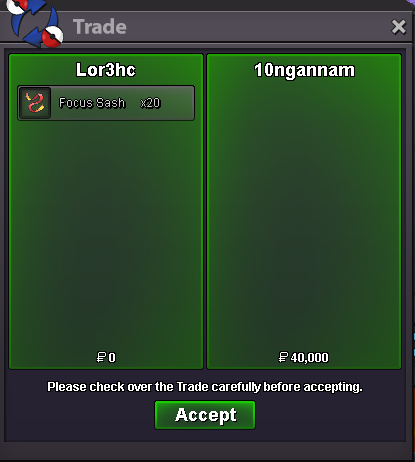This screenshot has width=415, height=462.
Task: Click the Trade swap-arrows Poké Ball icon
Action: [36, 23]
